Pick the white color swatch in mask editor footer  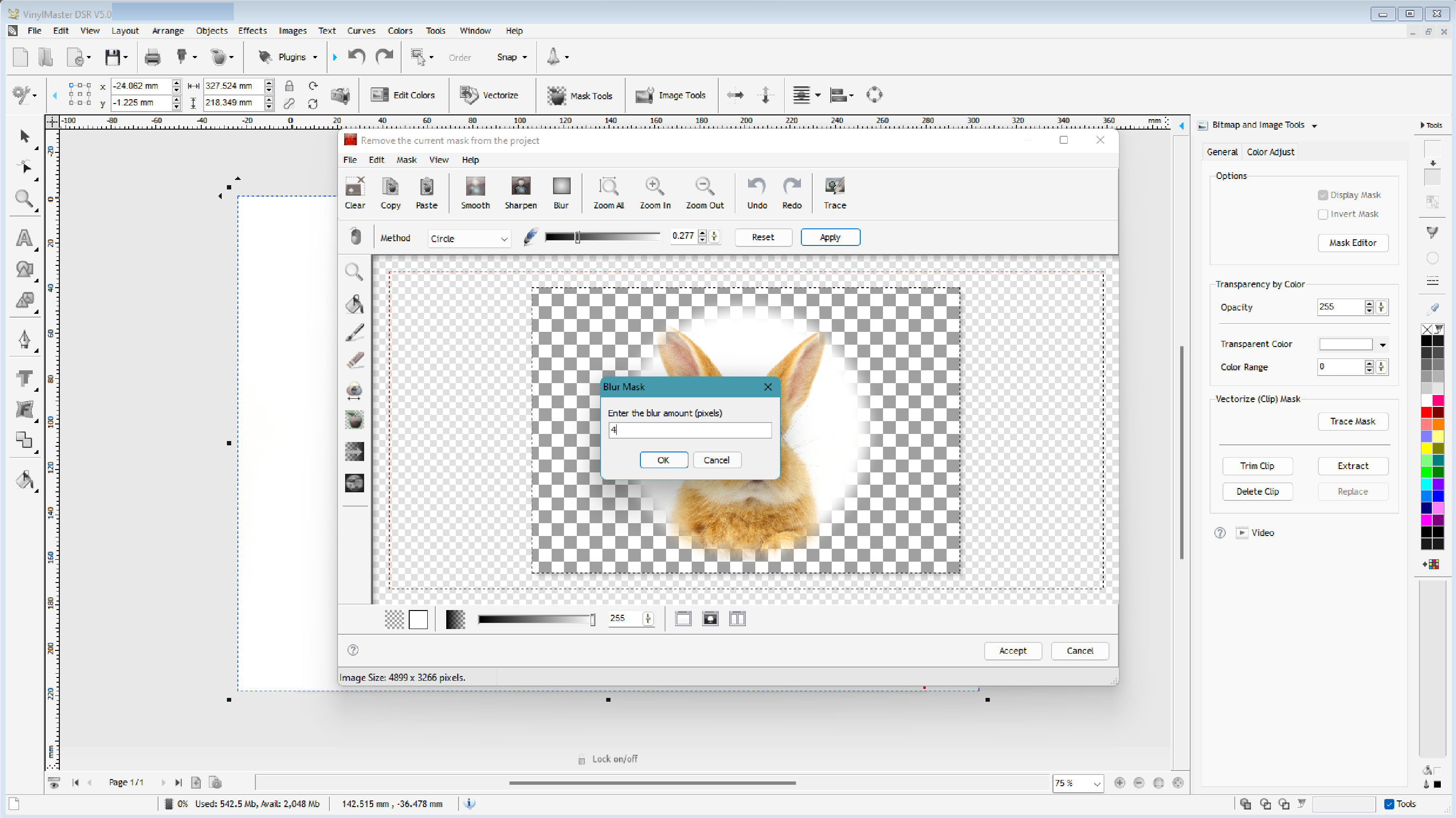[x=418, y=620]
